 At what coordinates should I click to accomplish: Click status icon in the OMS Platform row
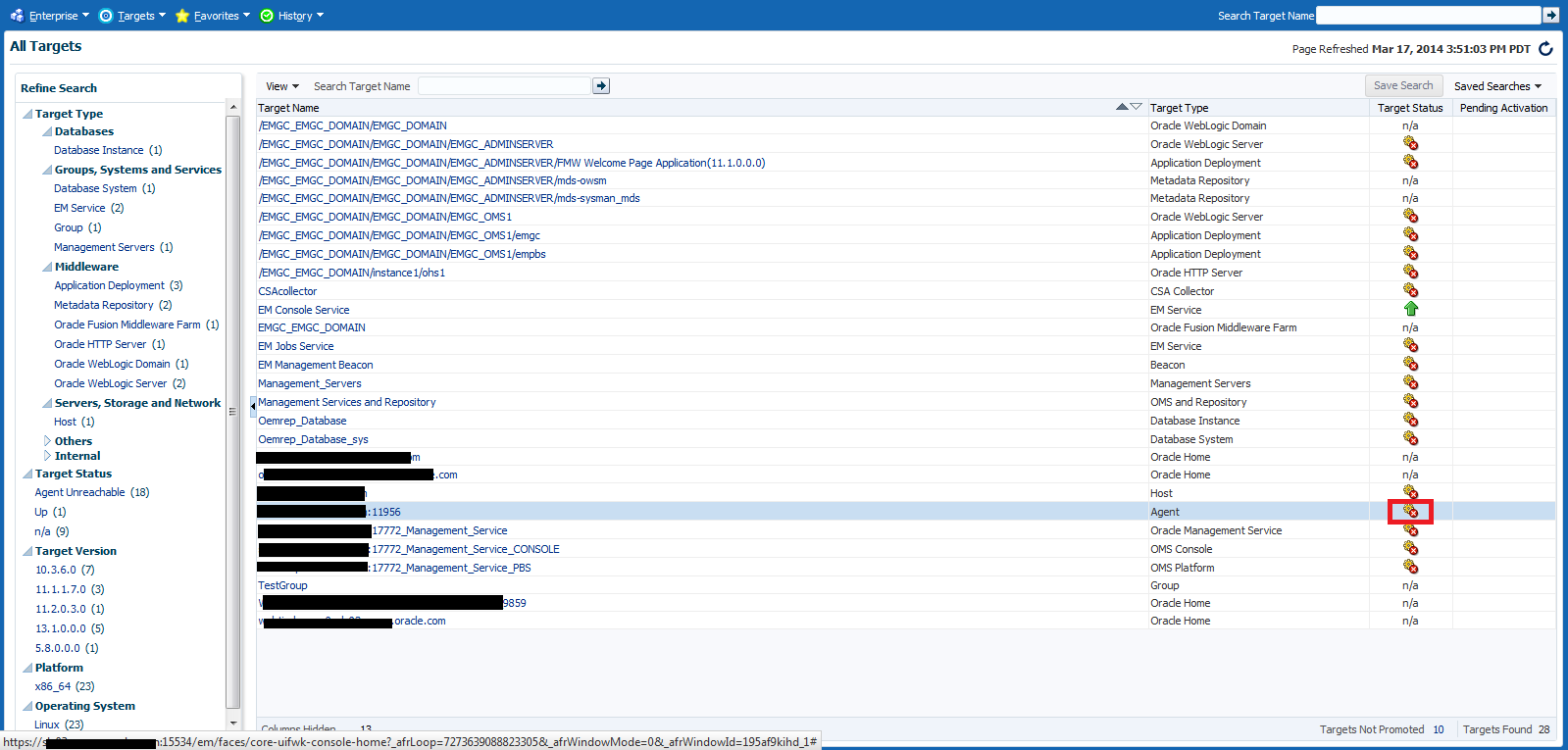[x=1410, y=567]
